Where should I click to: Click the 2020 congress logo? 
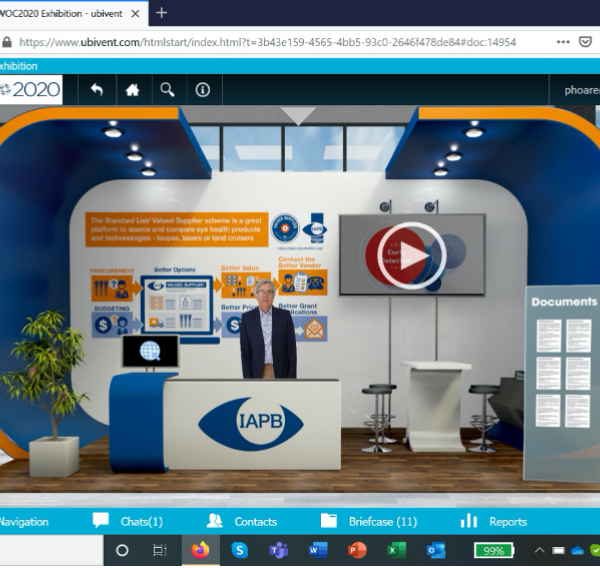tap(31, 90)
